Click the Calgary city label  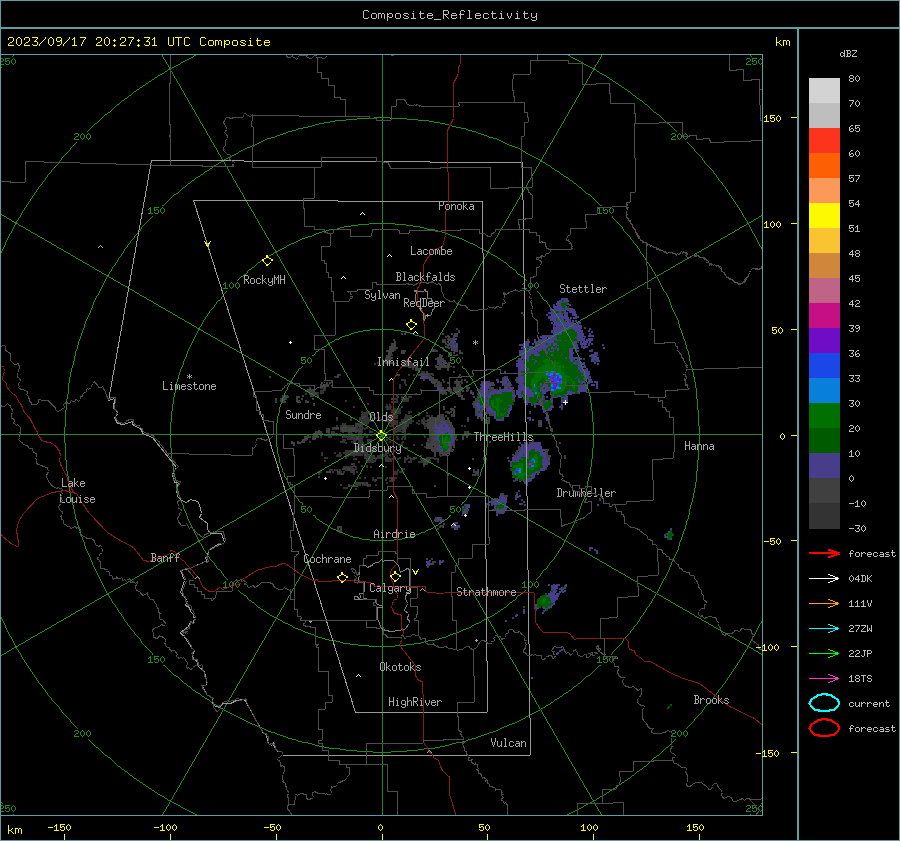[390, 588]
